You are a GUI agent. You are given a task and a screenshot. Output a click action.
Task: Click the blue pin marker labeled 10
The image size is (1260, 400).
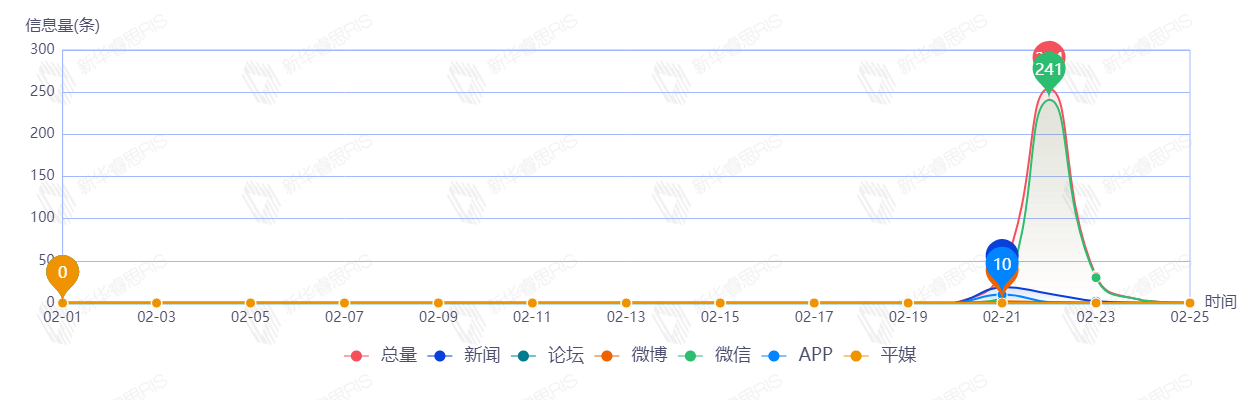pos(1002,264)
